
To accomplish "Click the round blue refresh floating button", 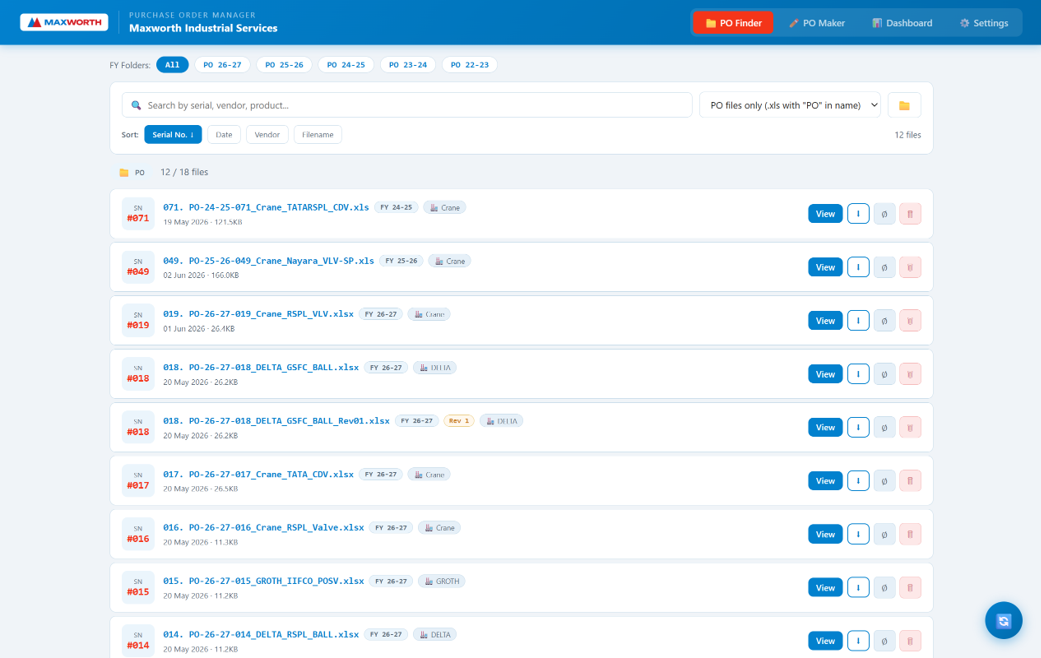I will click(1003, 621).
